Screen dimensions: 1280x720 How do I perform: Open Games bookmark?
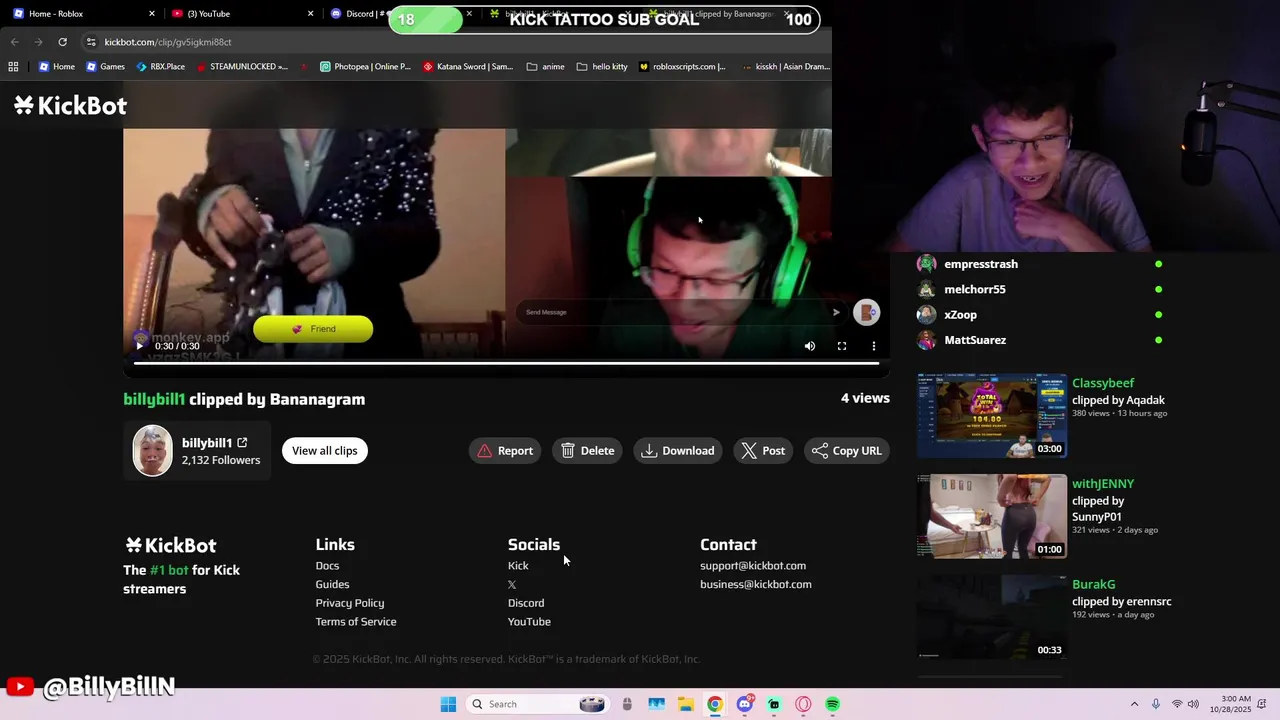coord(105,67)
